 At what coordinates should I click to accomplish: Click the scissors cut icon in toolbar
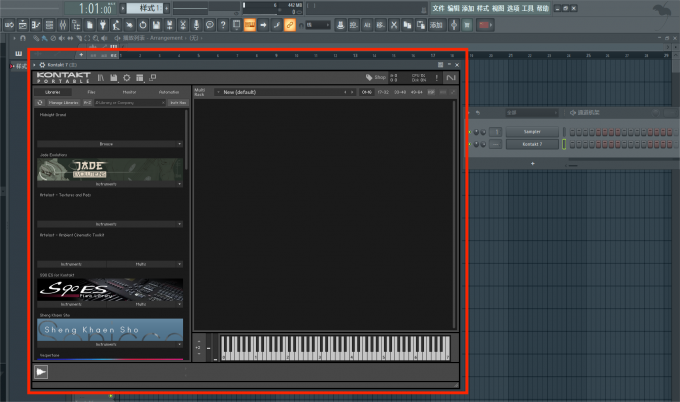point(183,25)
